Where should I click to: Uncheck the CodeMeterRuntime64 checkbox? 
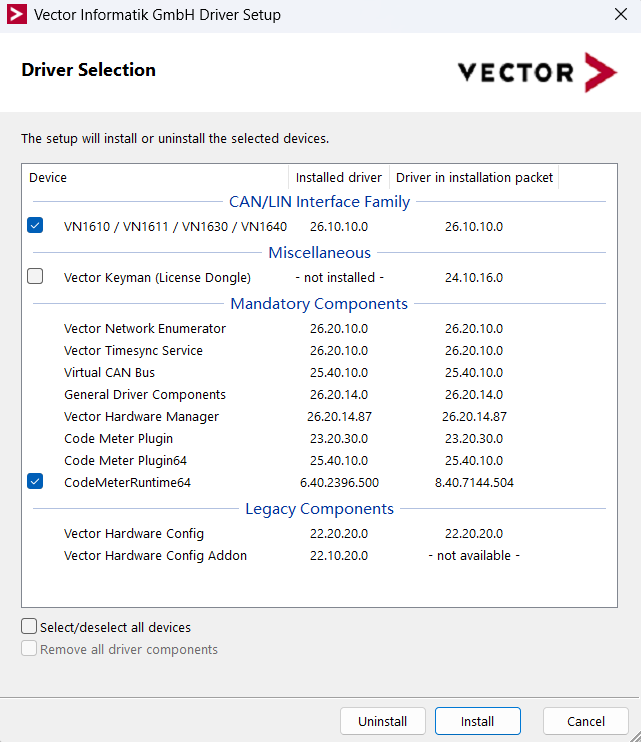[35, 481]
